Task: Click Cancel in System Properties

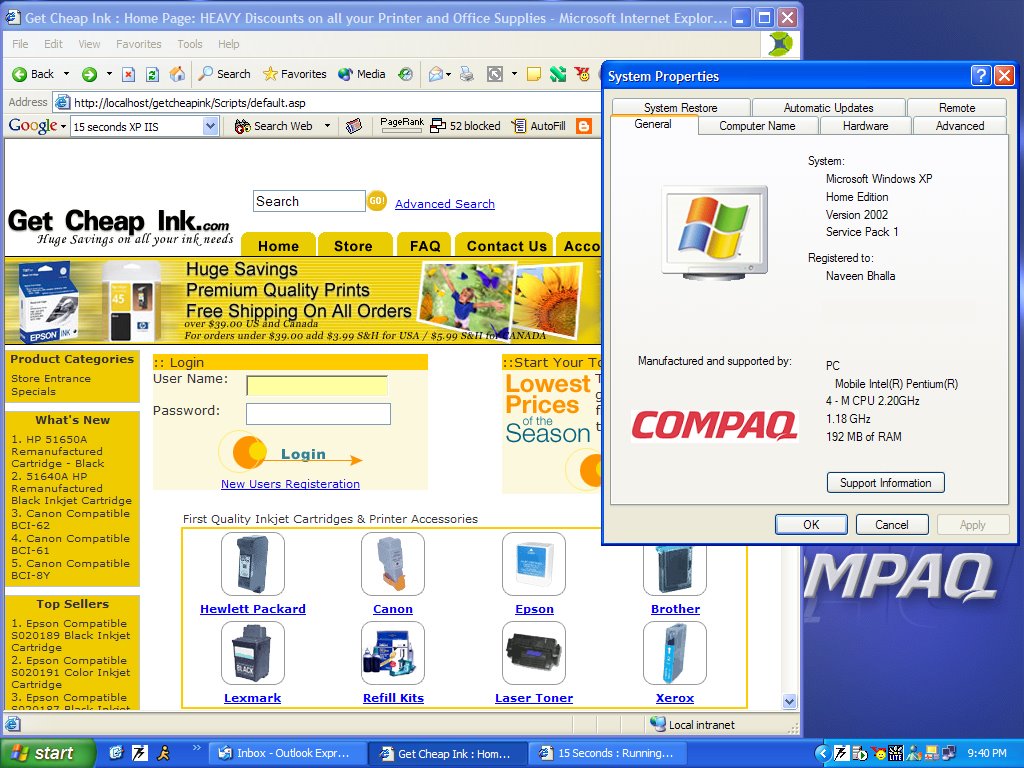Action: [891, 524]
